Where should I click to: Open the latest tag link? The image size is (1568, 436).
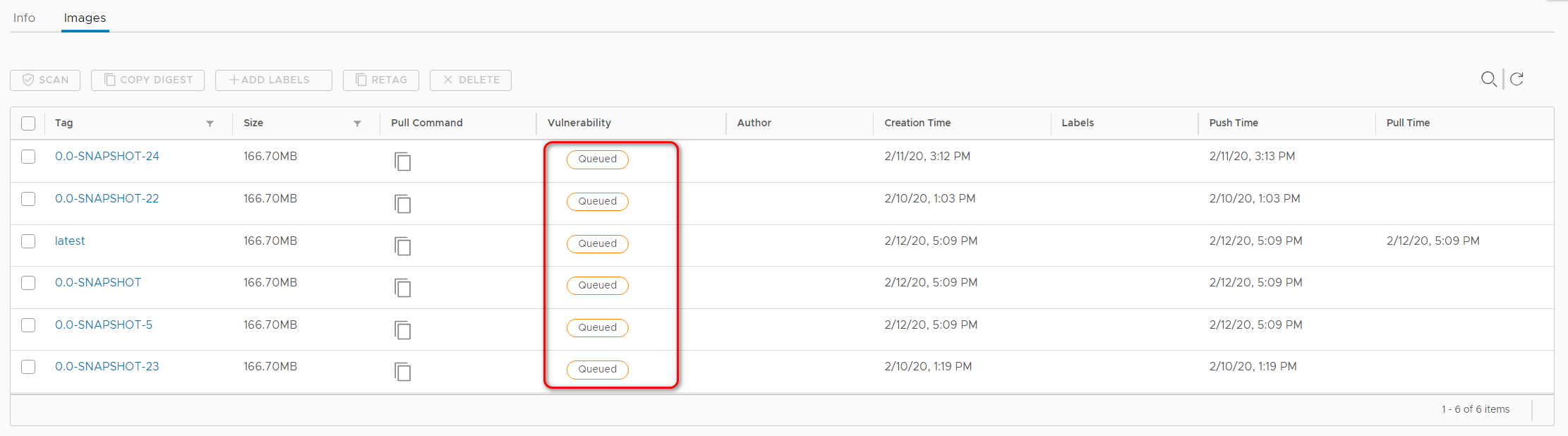tap(70, 241)
